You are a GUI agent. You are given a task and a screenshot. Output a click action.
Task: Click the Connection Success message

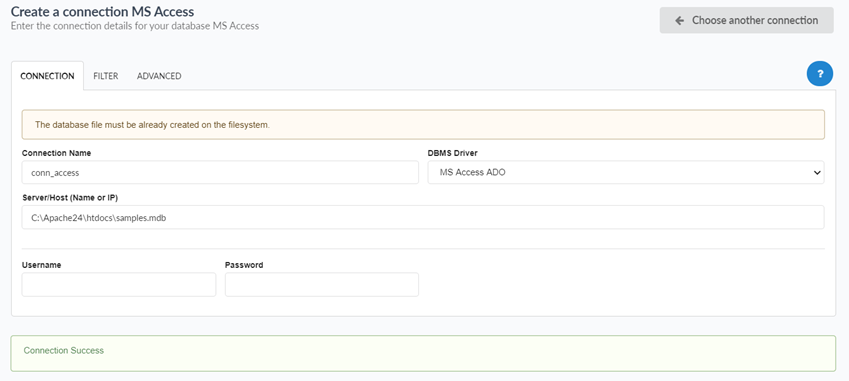(423, 353)
